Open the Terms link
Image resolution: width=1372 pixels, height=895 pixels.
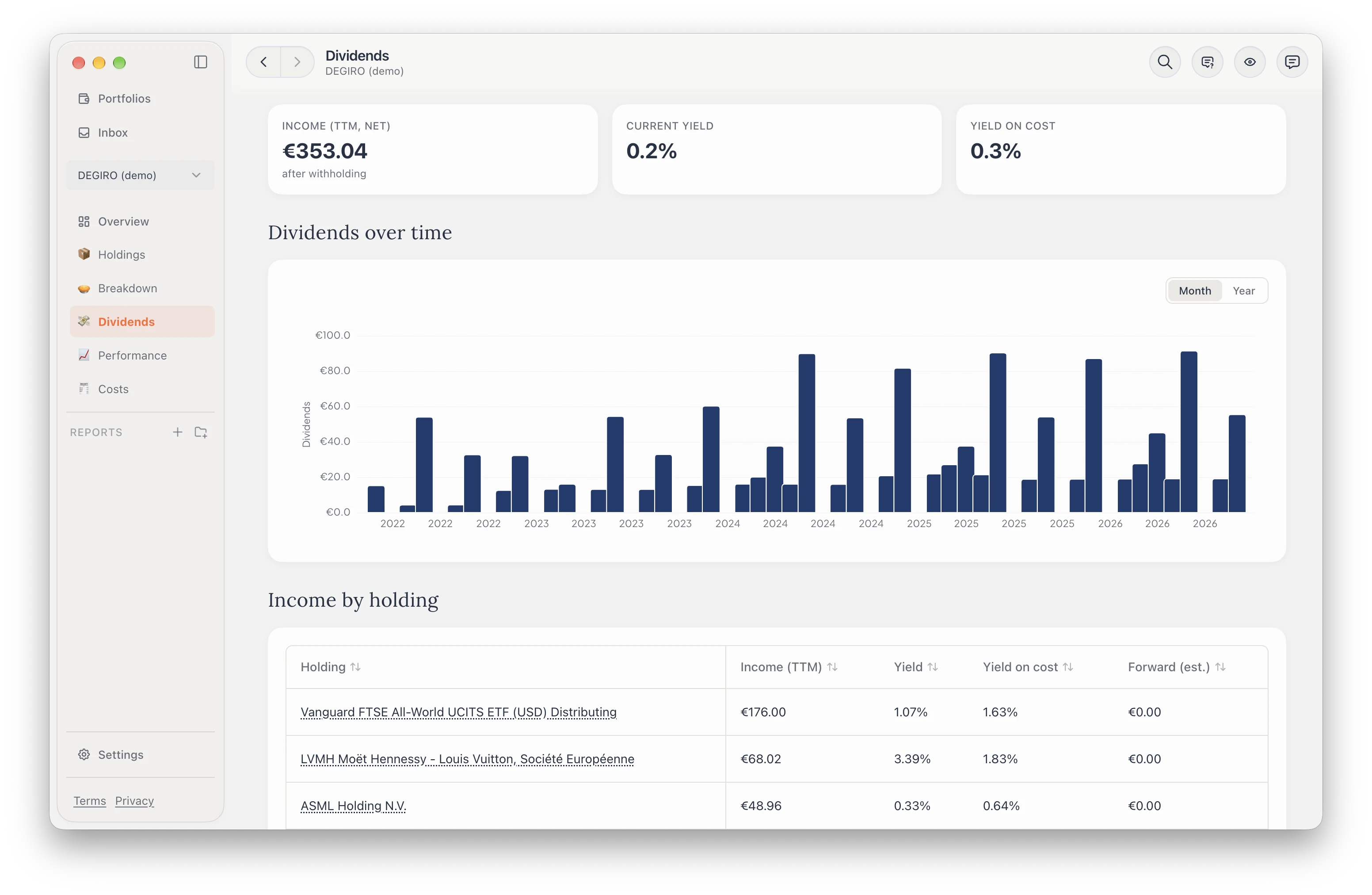(89, 801)
